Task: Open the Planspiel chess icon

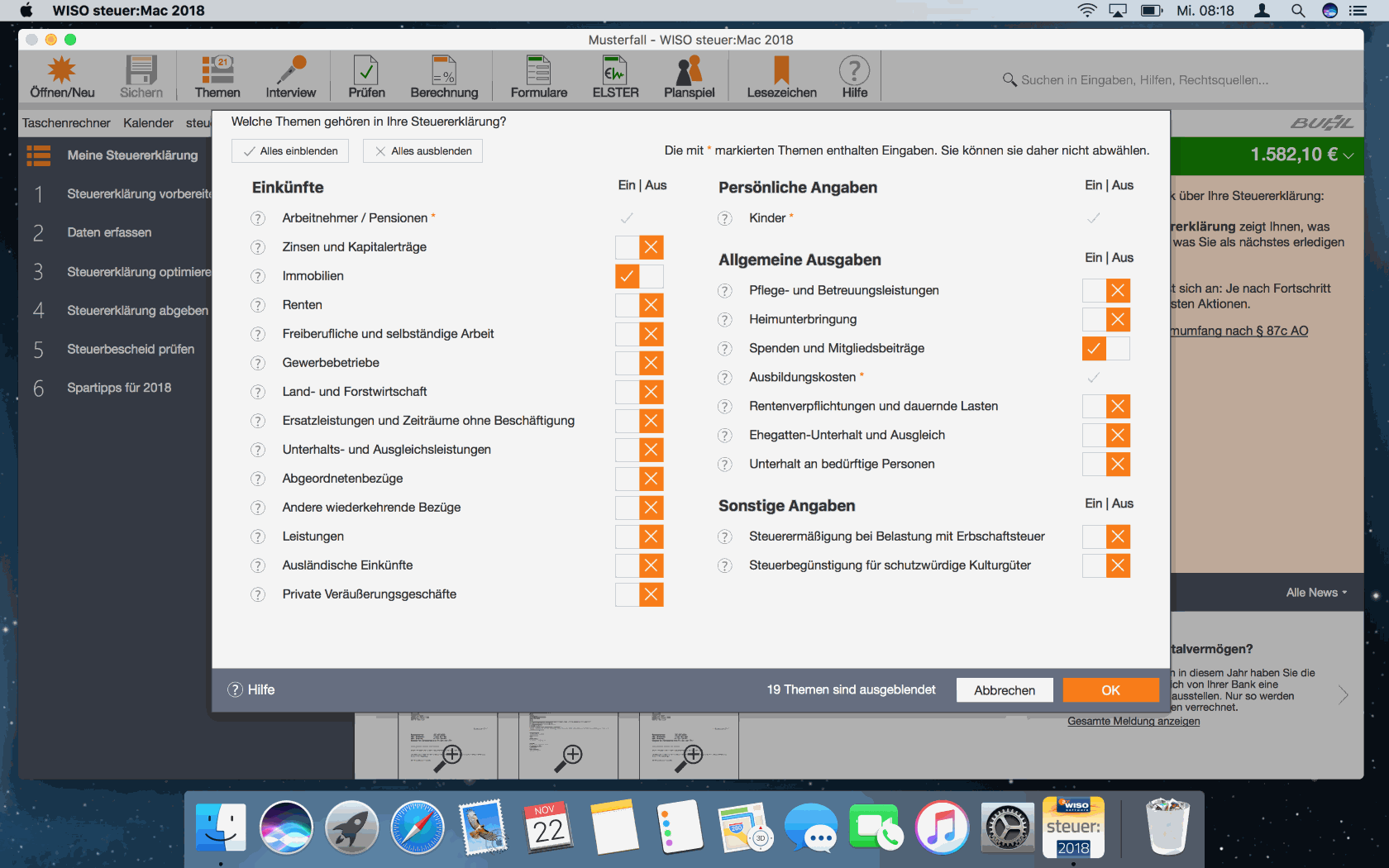Action: (x=689, y=77)
